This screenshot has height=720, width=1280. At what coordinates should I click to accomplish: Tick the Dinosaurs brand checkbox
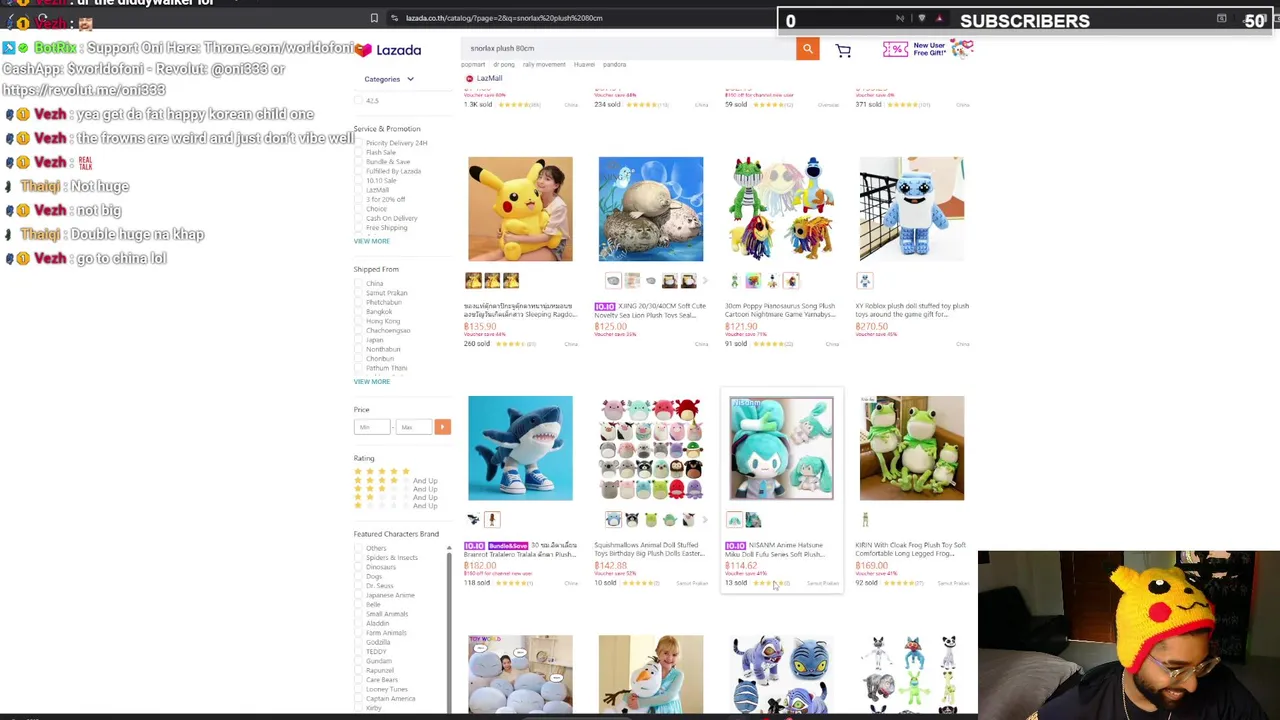(358, 567)
